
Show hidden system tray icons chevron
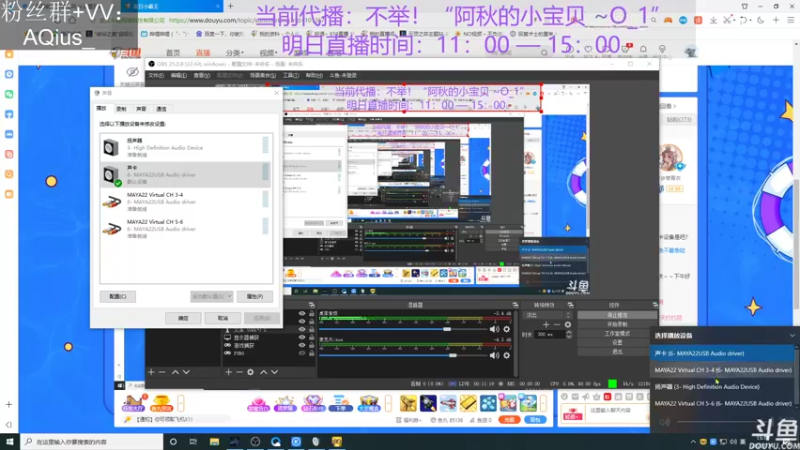pyautogui.click(x=693, y=442)
